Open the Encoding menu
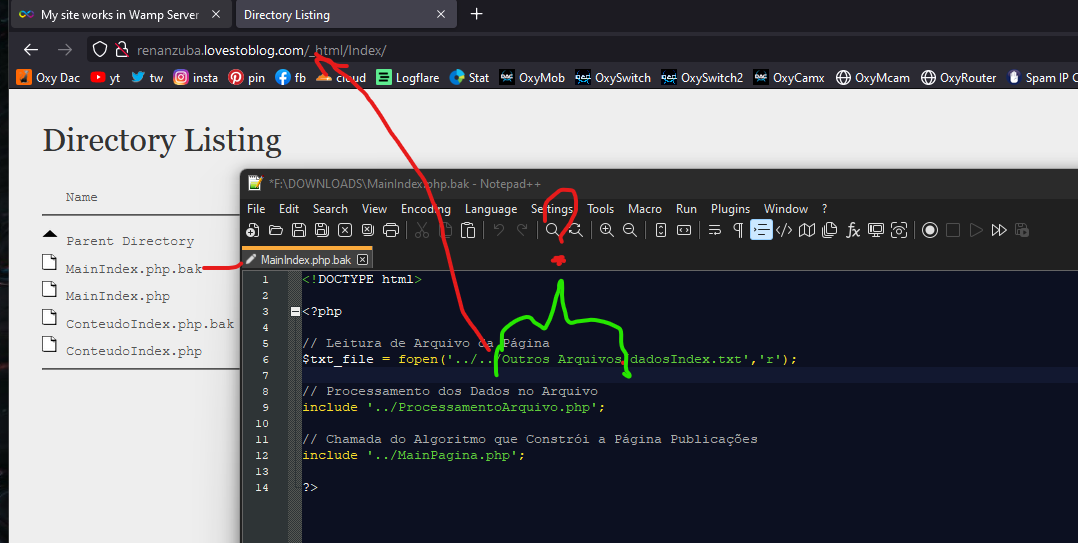1078x543 pixels. 426,209
